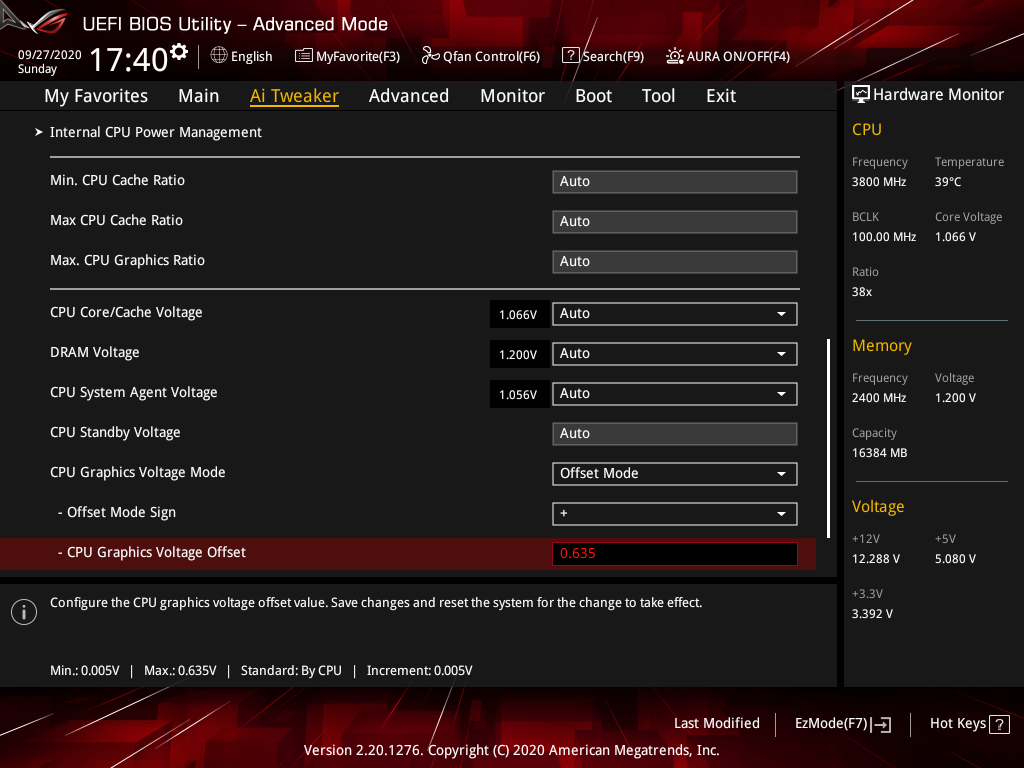This screenshot has width=1024, height=768.
Task: Open CPU Graphics Voltage Mode dropdown
Action: 675,473
